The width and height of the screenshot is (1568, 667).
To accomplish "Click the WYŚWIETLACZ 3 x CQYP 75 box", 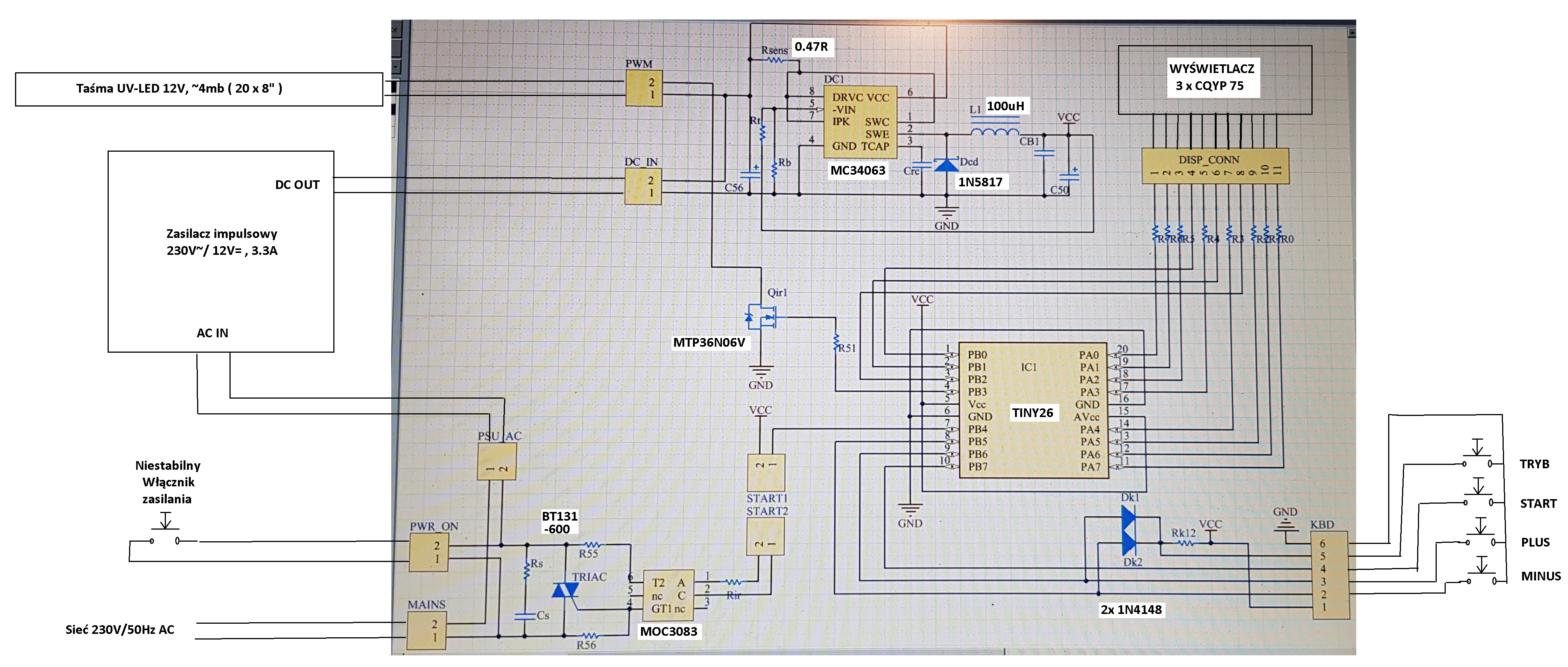I will coord(1214,80).
